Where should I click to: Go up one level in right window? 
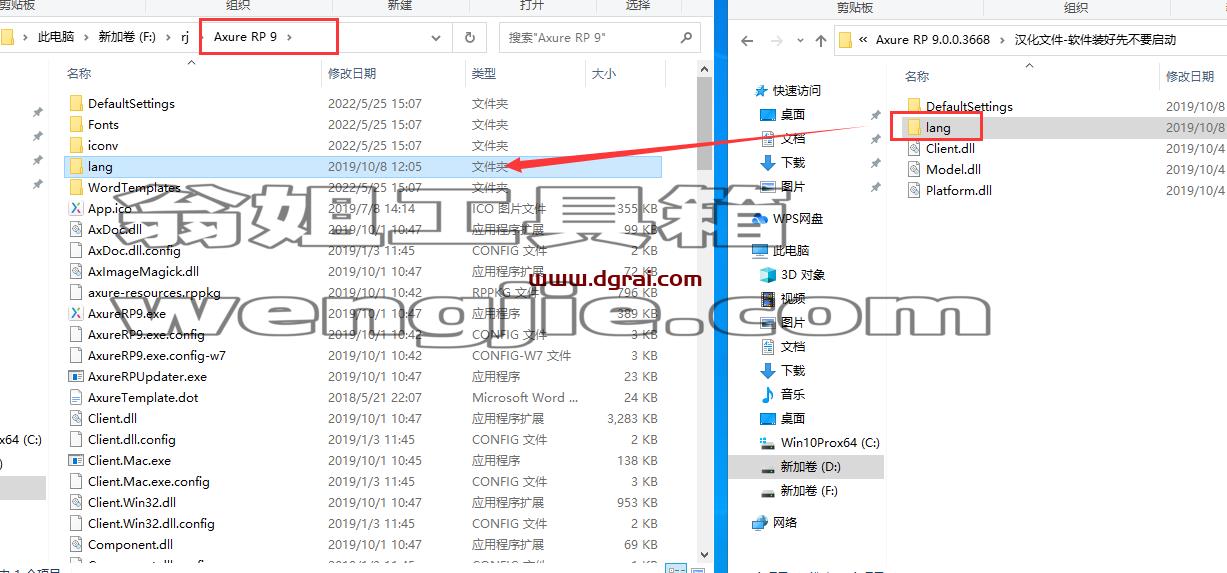coord(820,40)
